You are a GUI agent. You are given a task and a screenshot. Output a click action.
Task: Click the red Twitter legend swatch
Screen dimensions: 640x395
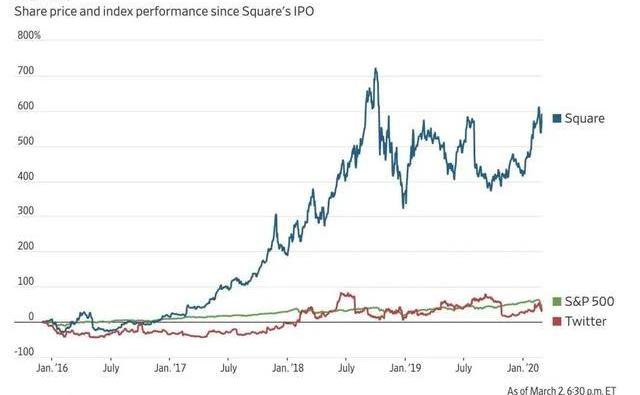[x=557, y=321]
